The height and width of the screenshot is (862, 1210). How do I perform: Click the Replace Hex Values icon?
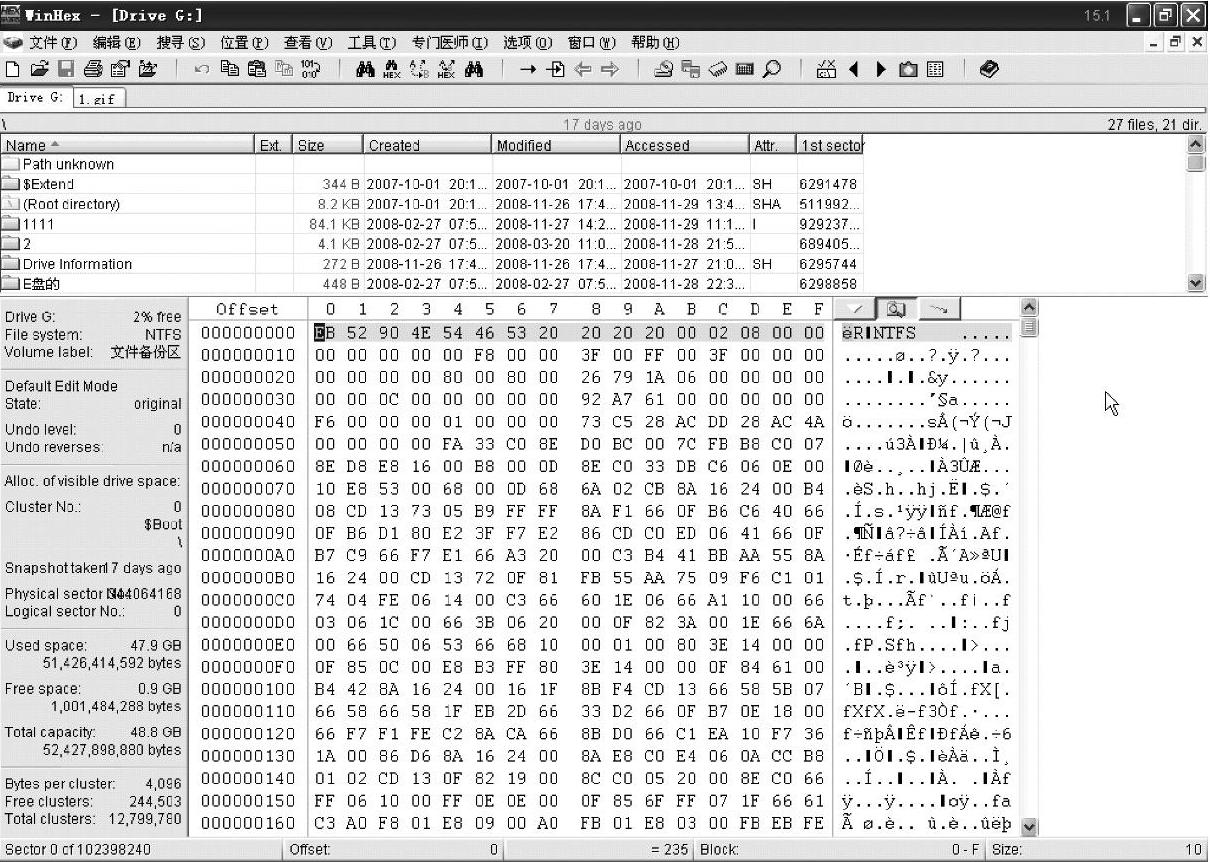[x=446, y=70]
